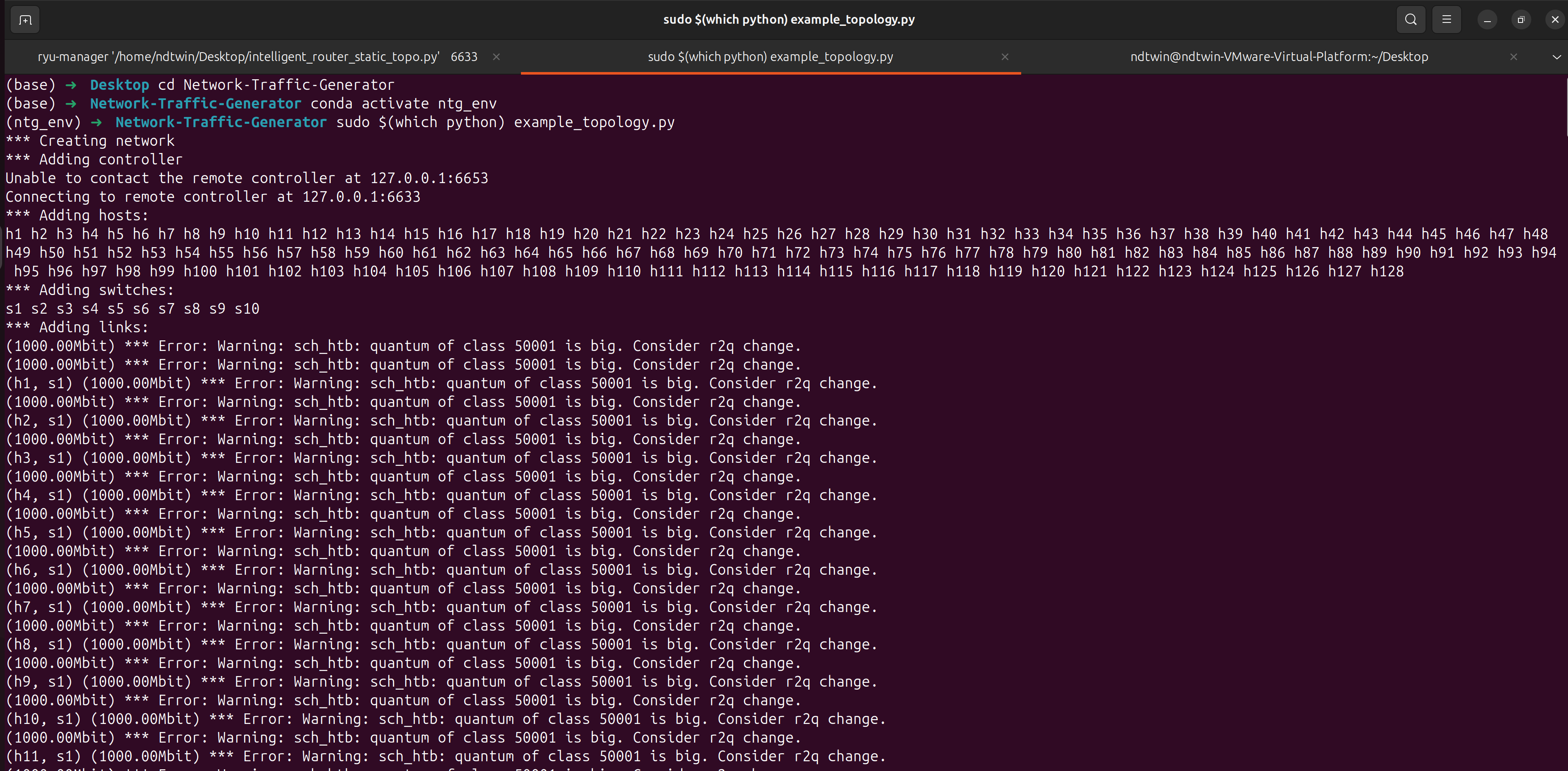Restore down the terminal window
Screen dimensions: 1568x771
[1521, 20]
